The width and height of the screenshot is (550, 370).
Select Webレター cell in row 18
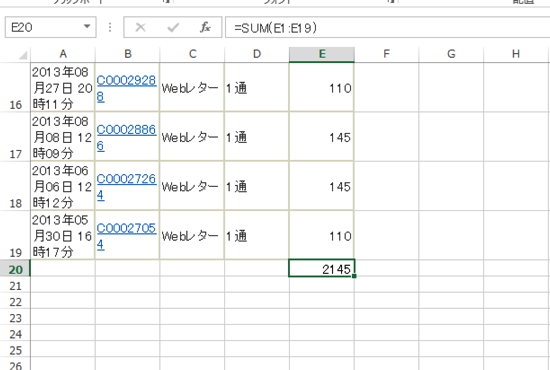[x=192, y=186]
